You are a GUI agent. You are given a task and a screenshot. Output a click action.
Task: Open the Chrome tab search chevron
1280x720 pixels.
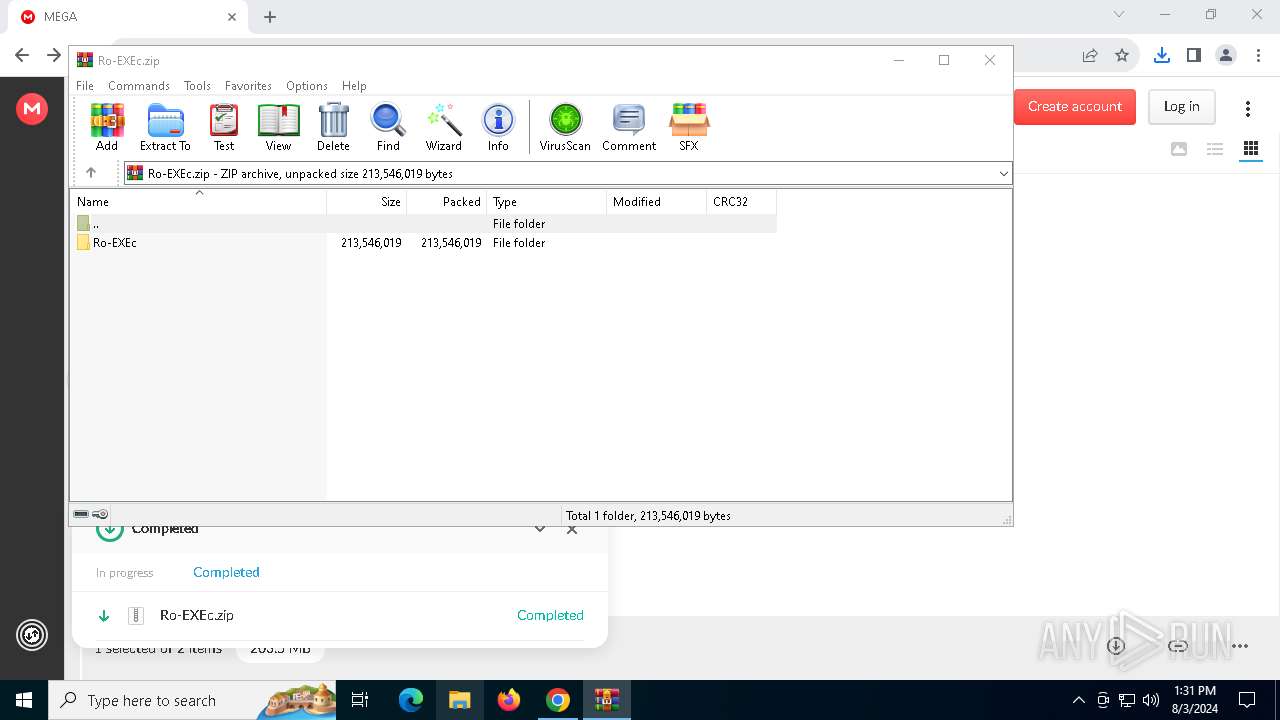coord(1119,14)
